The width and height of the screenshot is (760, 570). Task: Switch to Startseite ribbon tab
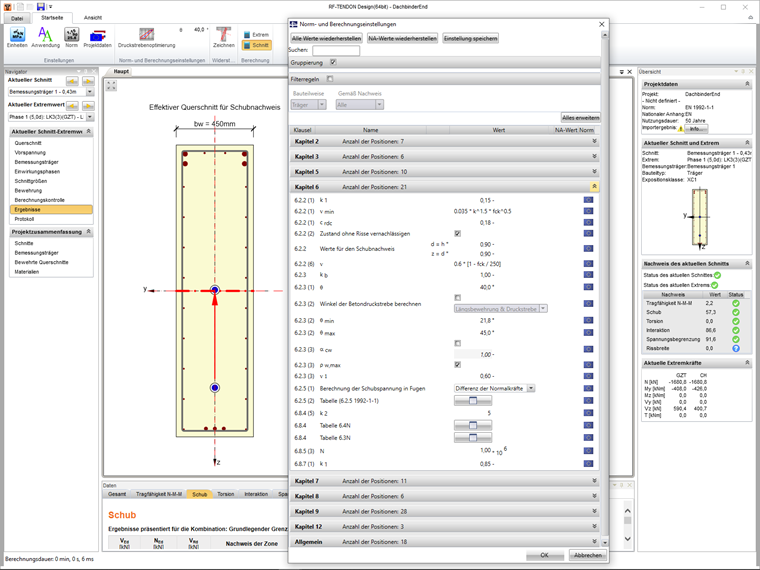click(52, 17)
